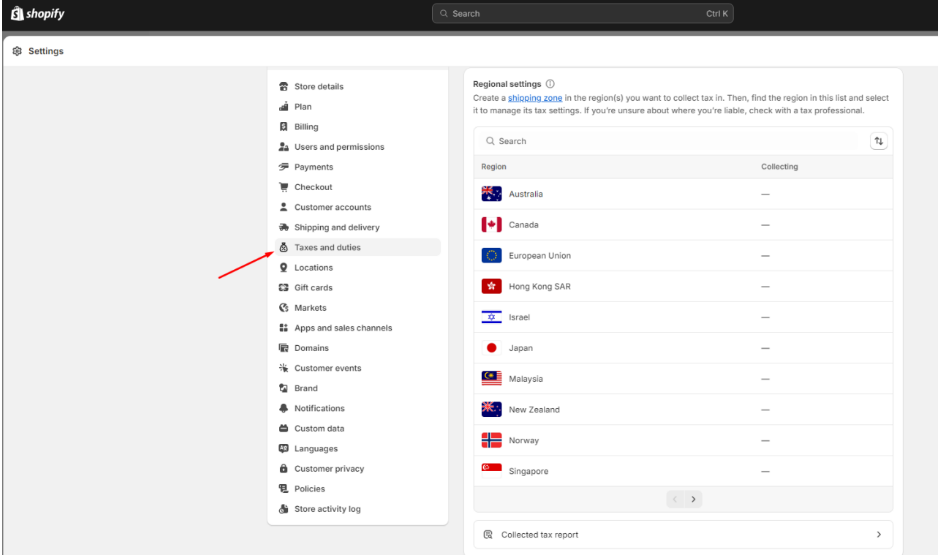Click the Norway flag thumbnail
938x555 pixels.
coord(492,440)
